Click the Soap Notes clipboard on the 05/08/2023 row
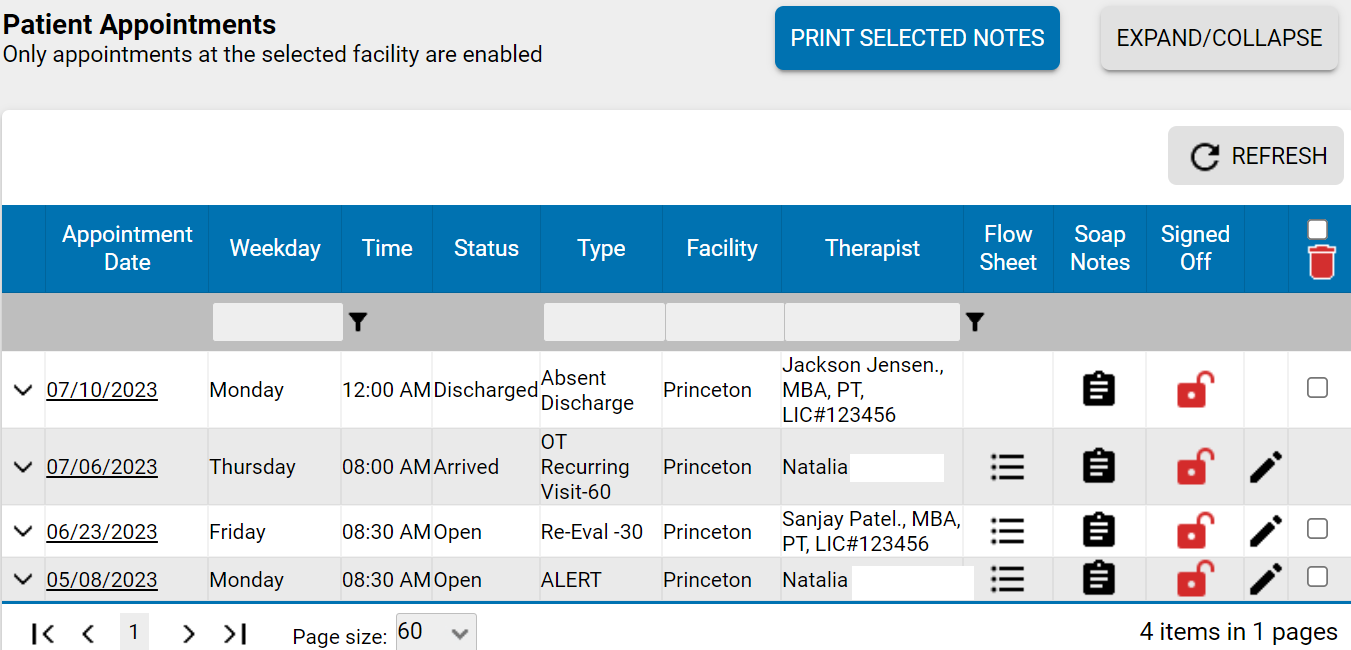The height and width of the screenshot is (650, 1351). (1099, 579)
